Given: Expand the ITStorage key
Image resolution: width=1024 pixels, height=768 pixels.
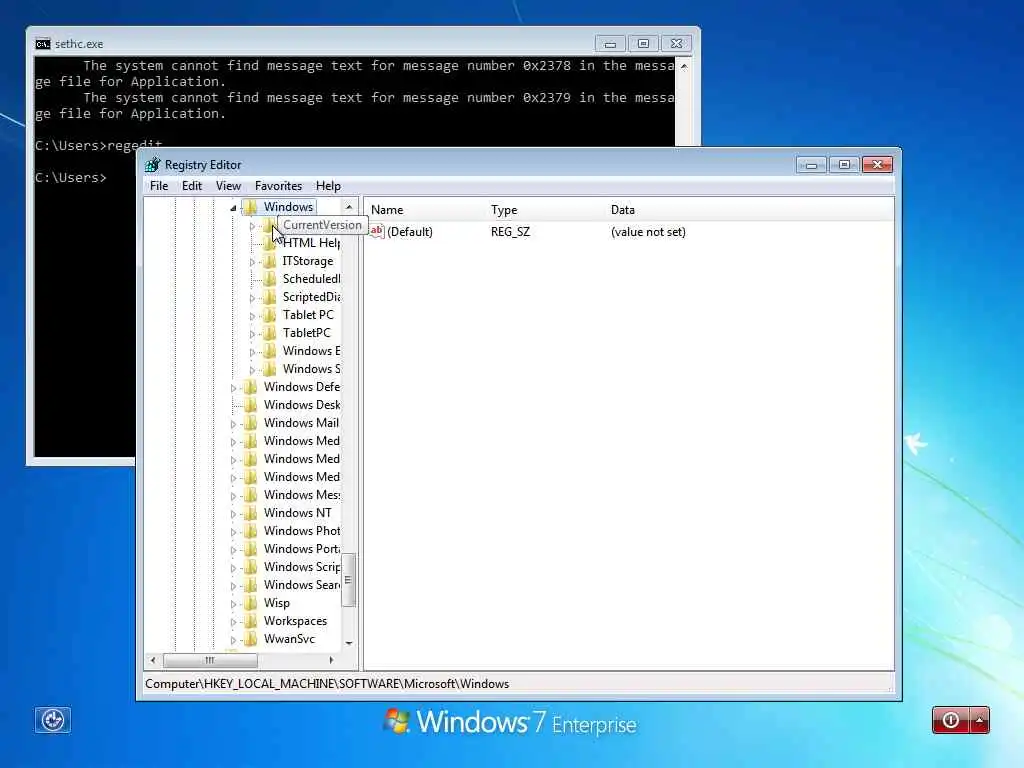Looking at the screenshot, I should 252,262.
